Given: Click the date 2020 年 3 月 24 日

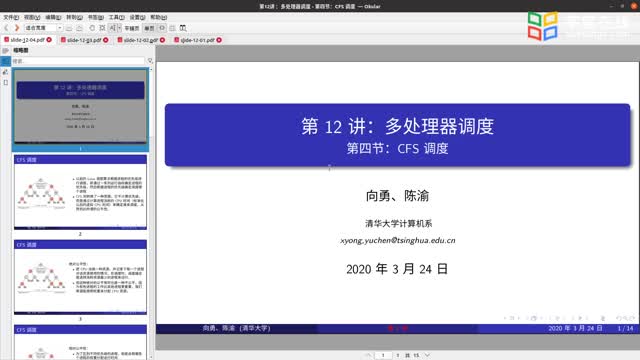Looking at the screenshot, I should pos(397,269).
